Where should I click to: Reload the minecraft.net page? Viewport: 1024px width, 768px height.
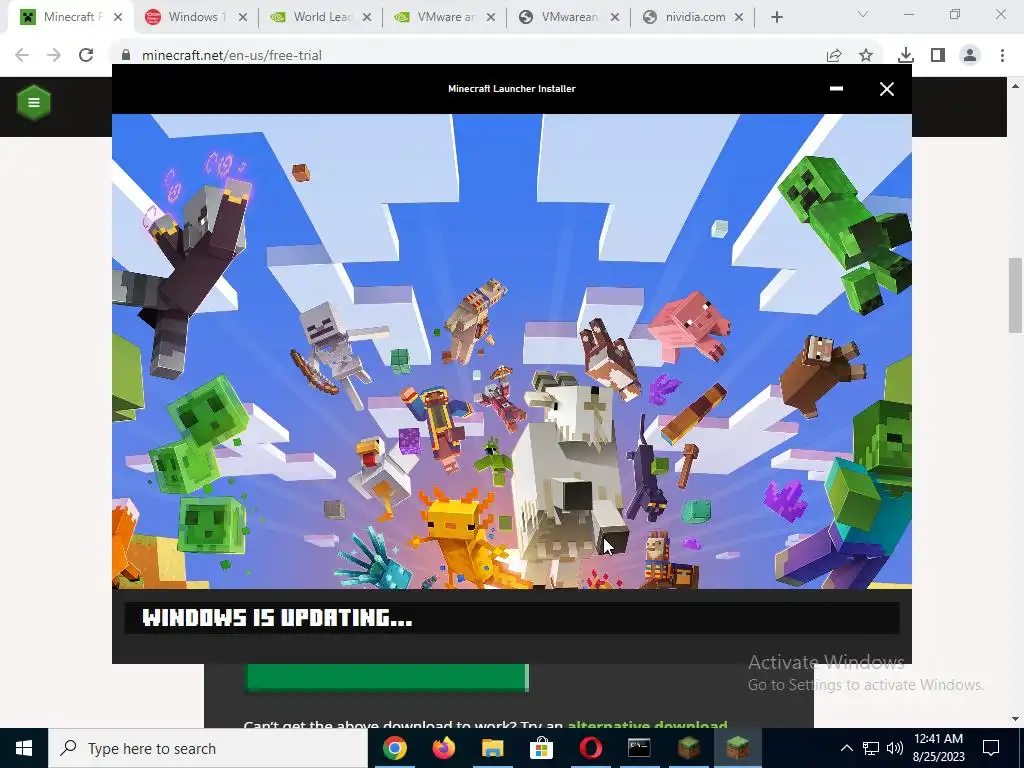(86, 55)
